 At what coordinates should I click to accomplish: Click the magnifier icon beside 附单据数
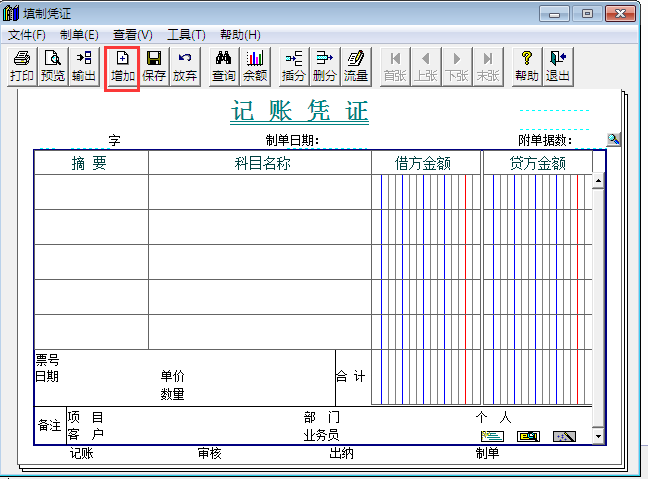click(x=613, y=139)
